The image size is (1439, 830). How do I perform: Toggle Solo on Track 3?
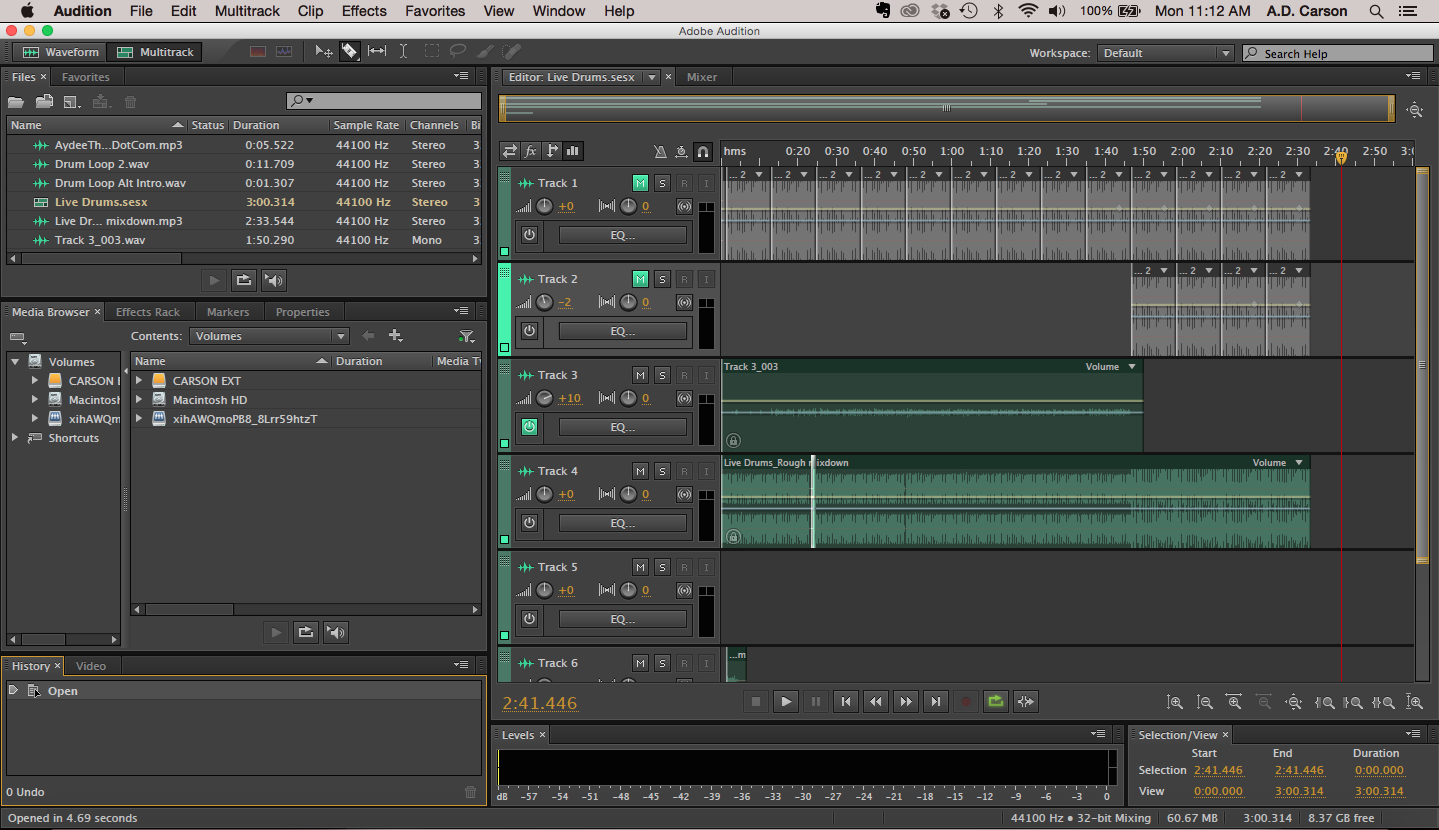coord(662,375)
